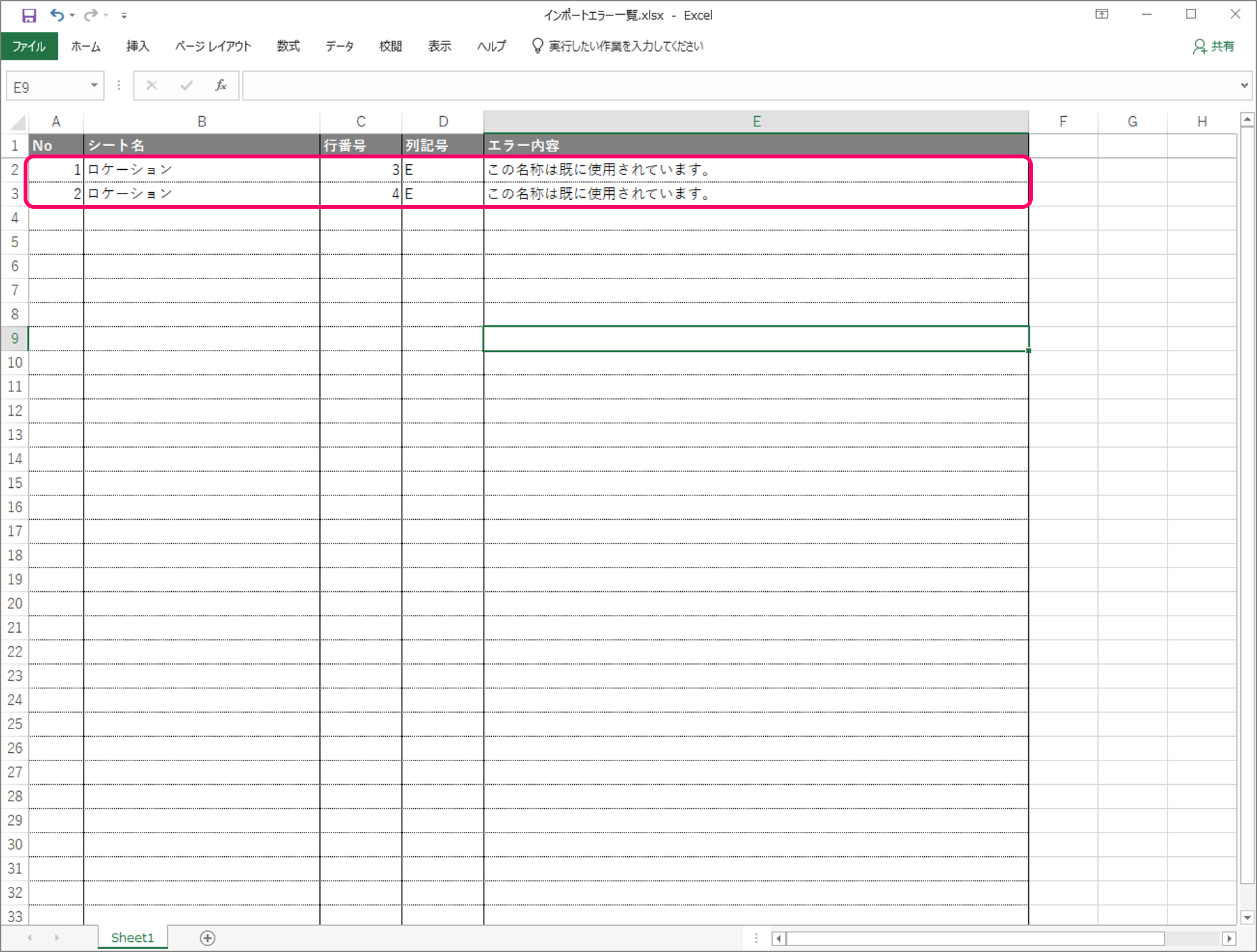The width and height of the screenshot is (1257, 952).
Task: Switch to the データ ribbon tab
Action: [339, 46]
